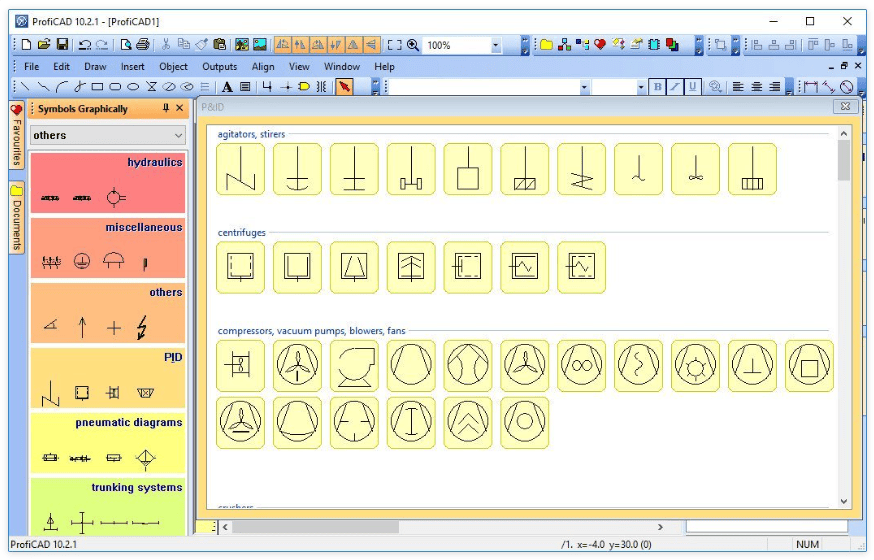Toggle the align text right button

point(775,86)
